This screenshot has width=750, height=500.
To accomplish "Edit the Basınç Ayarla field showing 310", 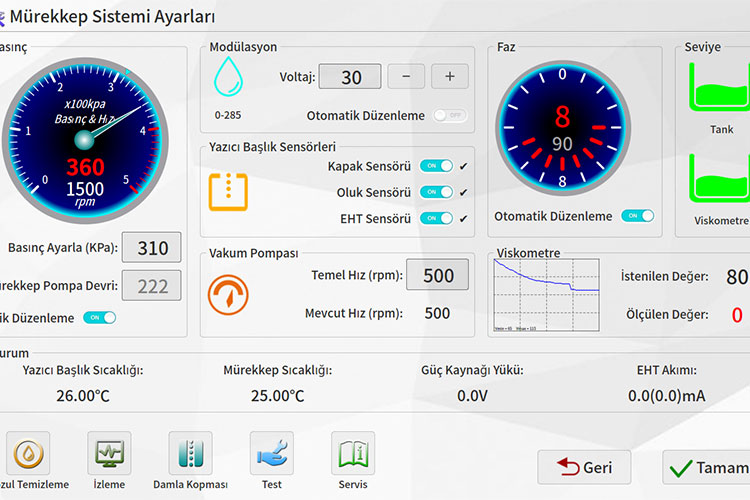I will click(x=152, y=247).
